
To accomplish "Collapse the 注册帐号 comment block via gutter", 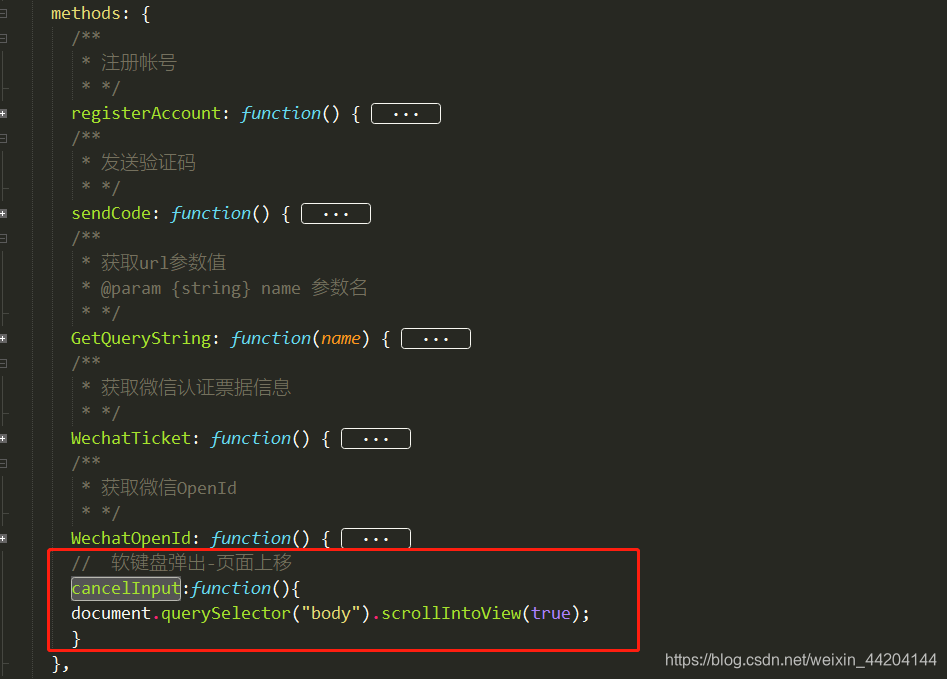I will coord(4,39).
